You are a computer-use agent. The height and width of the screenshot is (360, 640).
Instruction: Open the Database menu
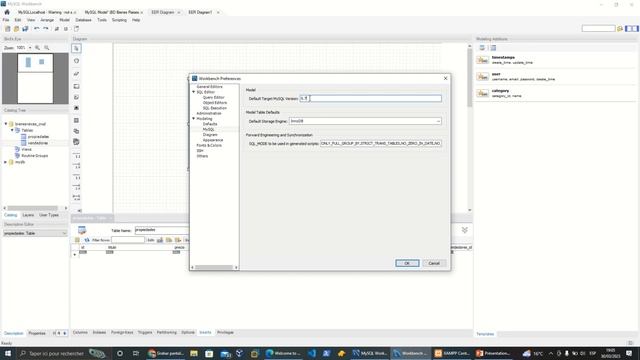click(83, 20)
